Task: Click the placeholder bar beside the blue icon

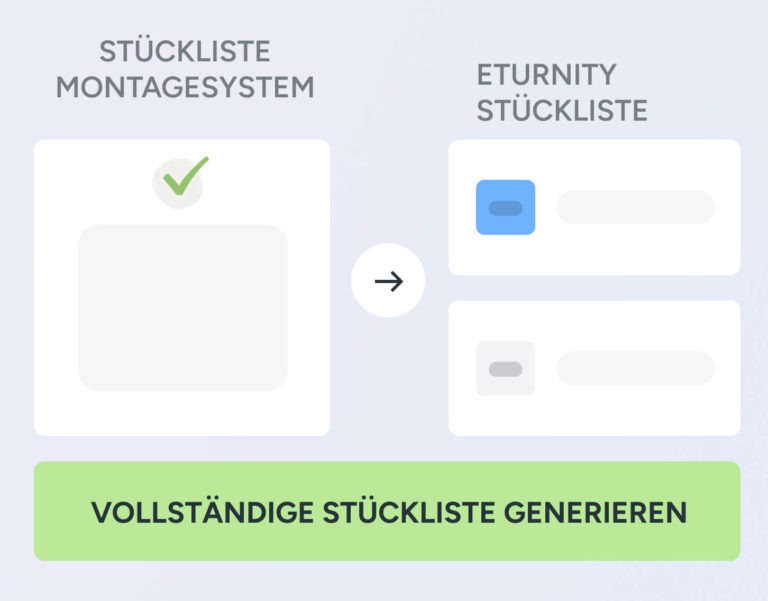Action: 635,207
